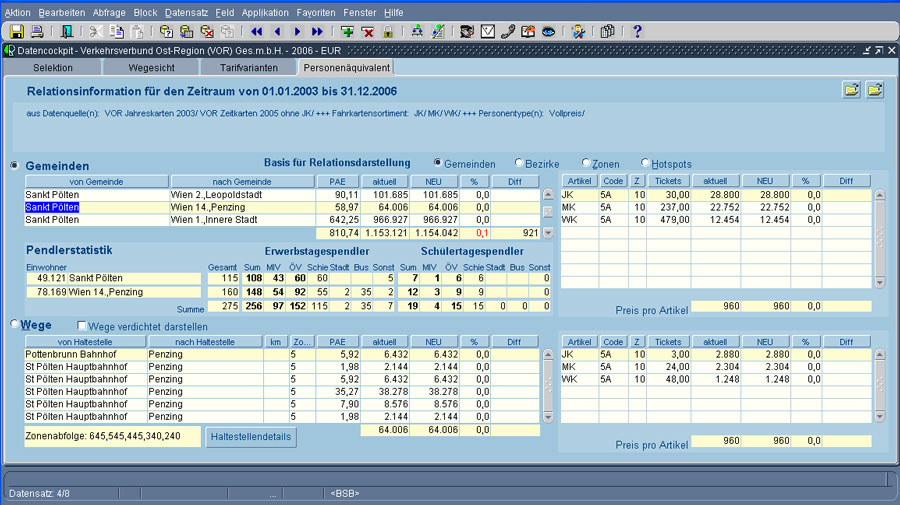Switch to the Selektion tab
The height and width of the screenshot is (505, 900).
(x=53, y=67)
